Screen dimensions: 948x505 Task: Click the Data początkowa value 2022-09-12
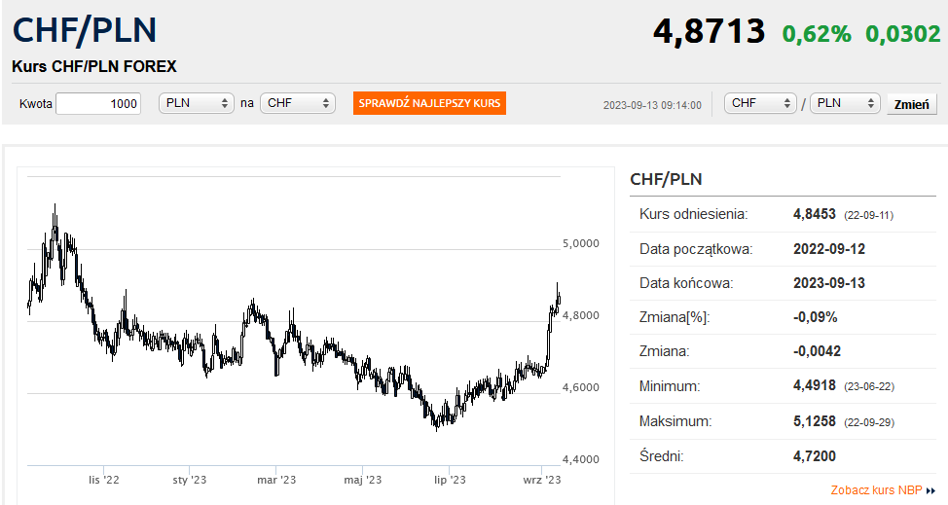829,249
